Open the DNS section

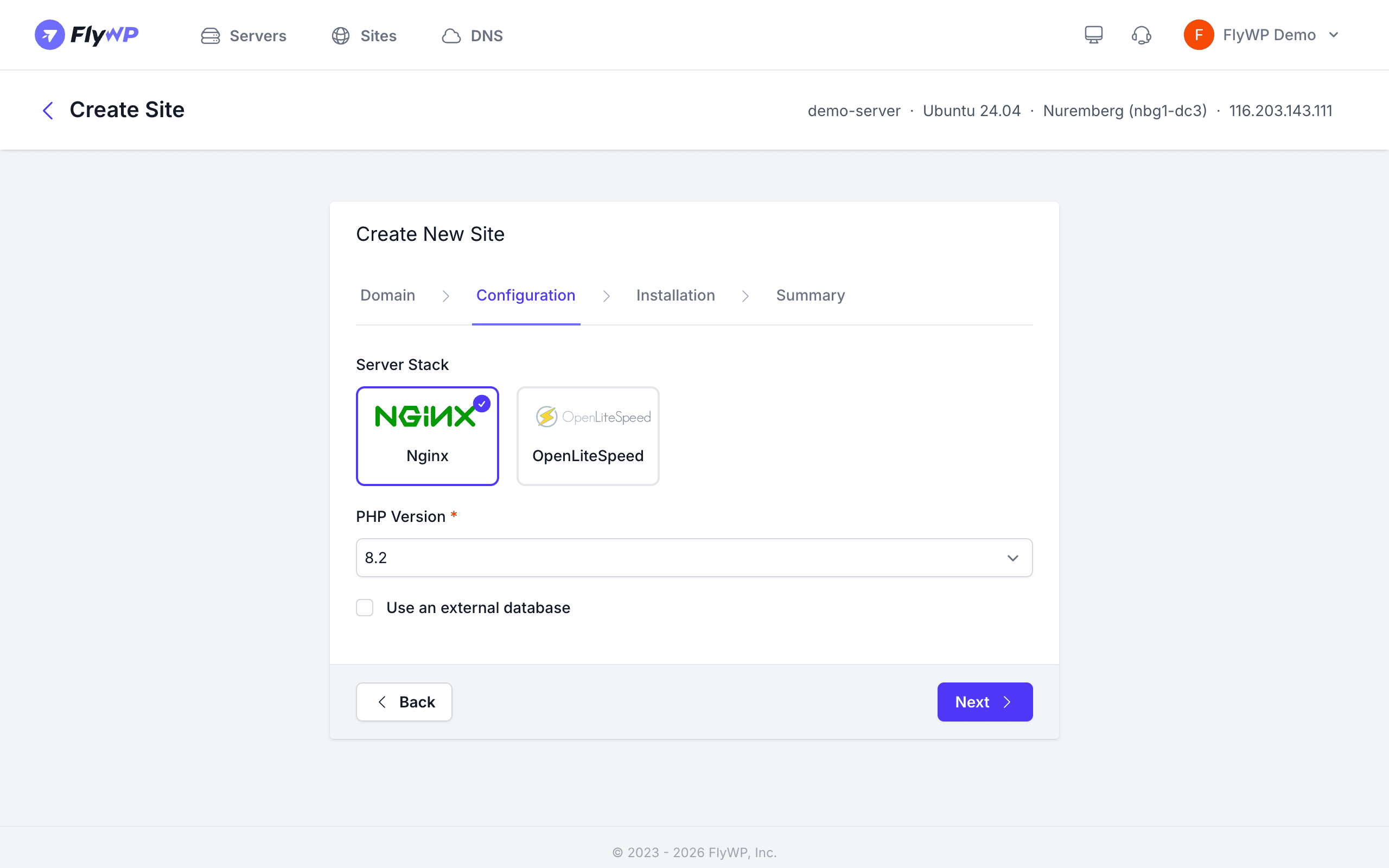pos(472,36)
